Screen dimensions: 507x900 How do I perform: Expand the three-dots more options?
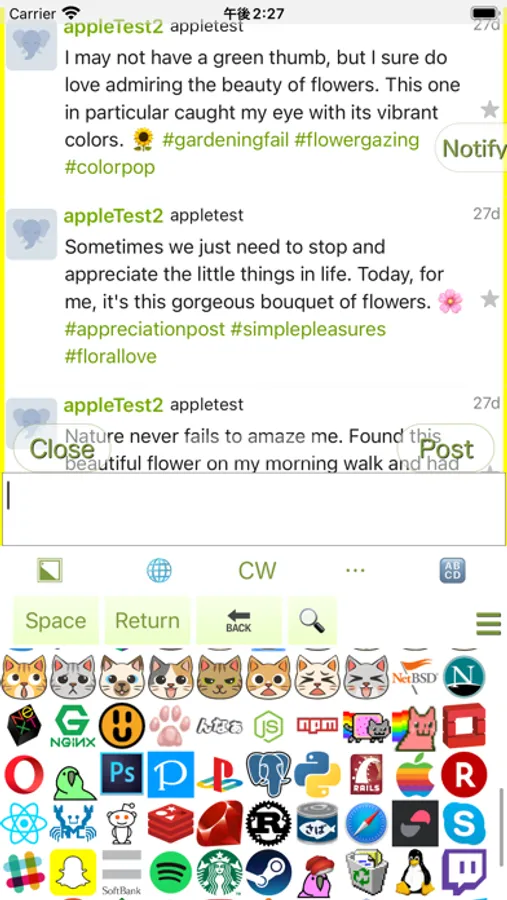click(x=355, y=570)
